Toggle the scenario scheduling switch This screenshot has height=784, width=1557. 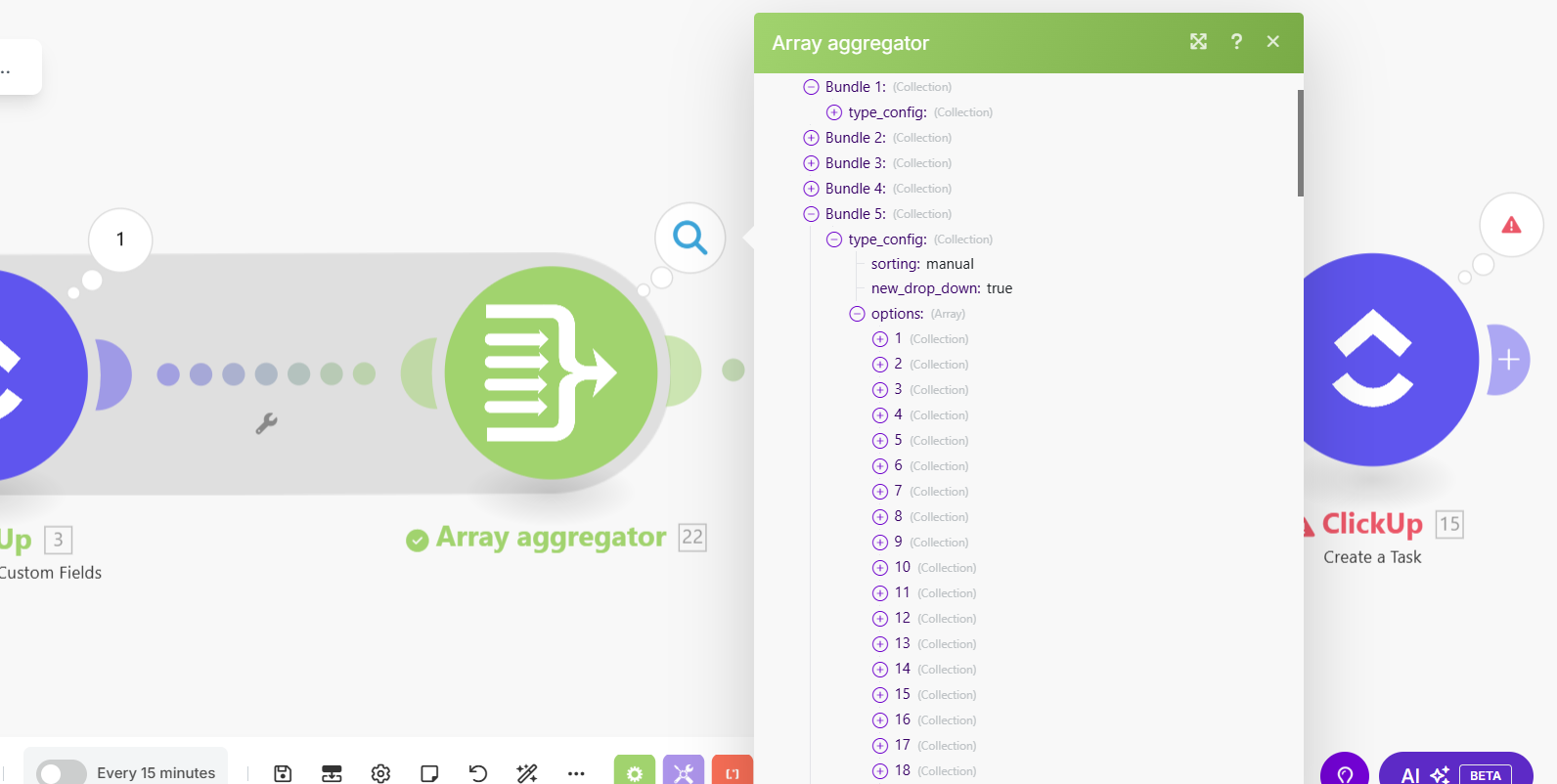click(62, 773)
